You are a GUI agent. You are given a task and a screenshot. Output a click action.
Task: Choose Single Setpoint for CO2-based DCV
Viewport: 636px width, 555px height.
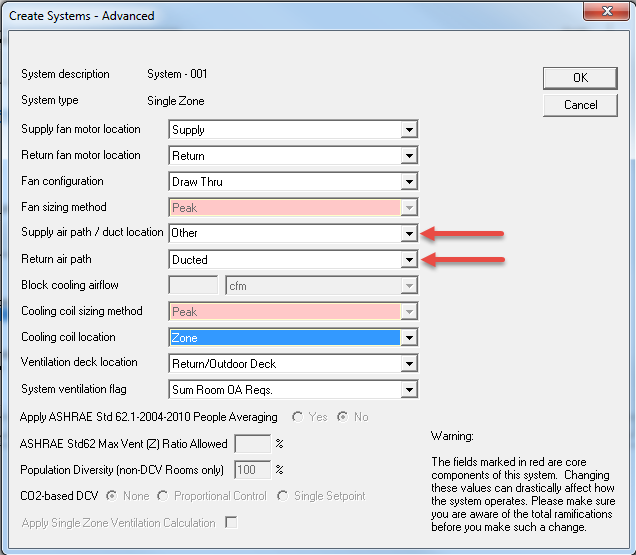[x=283, y=496]
